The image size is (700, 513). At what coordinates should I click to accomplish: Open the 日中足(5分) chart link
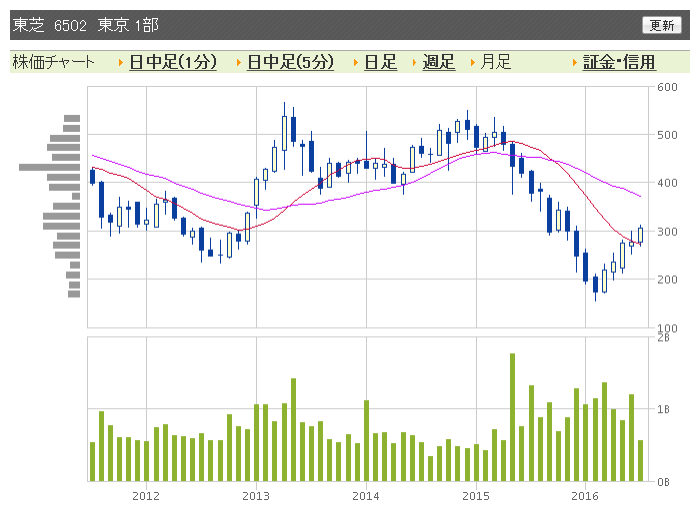click(290, 62)
